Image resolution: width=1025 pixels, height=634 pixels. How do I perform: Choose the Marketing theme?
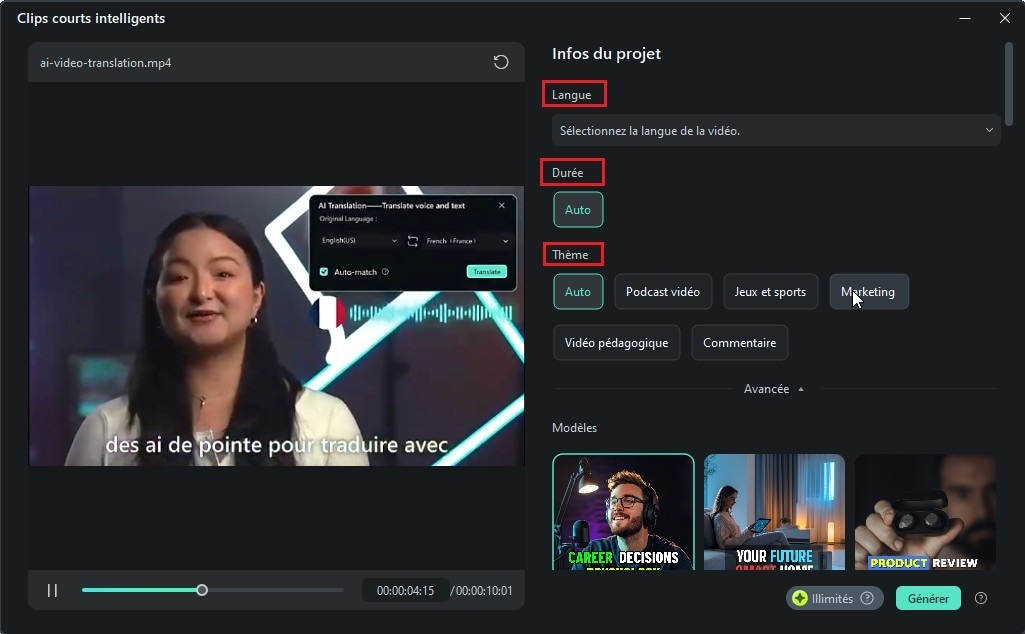click(x=869, y=292)
